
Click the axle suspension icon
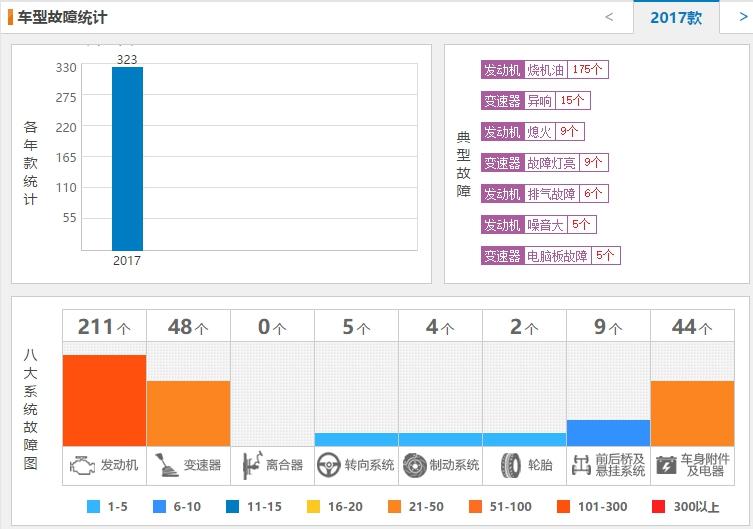[581, 465]
